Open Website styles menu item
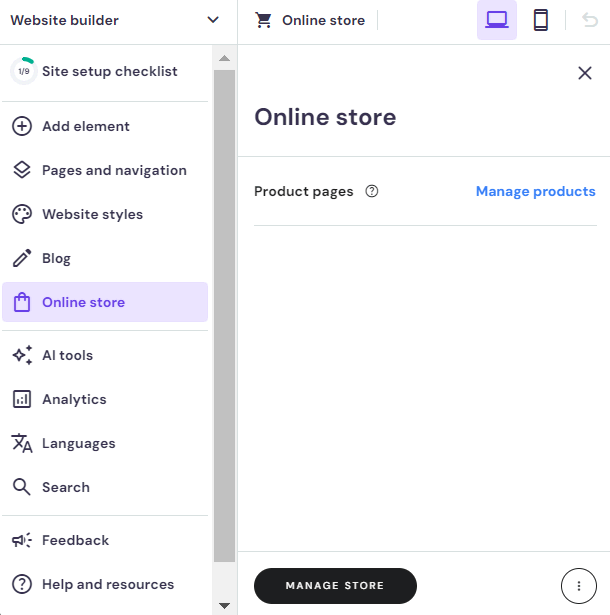This screenshot has height=615, width=610. click(x=105, y=214)
